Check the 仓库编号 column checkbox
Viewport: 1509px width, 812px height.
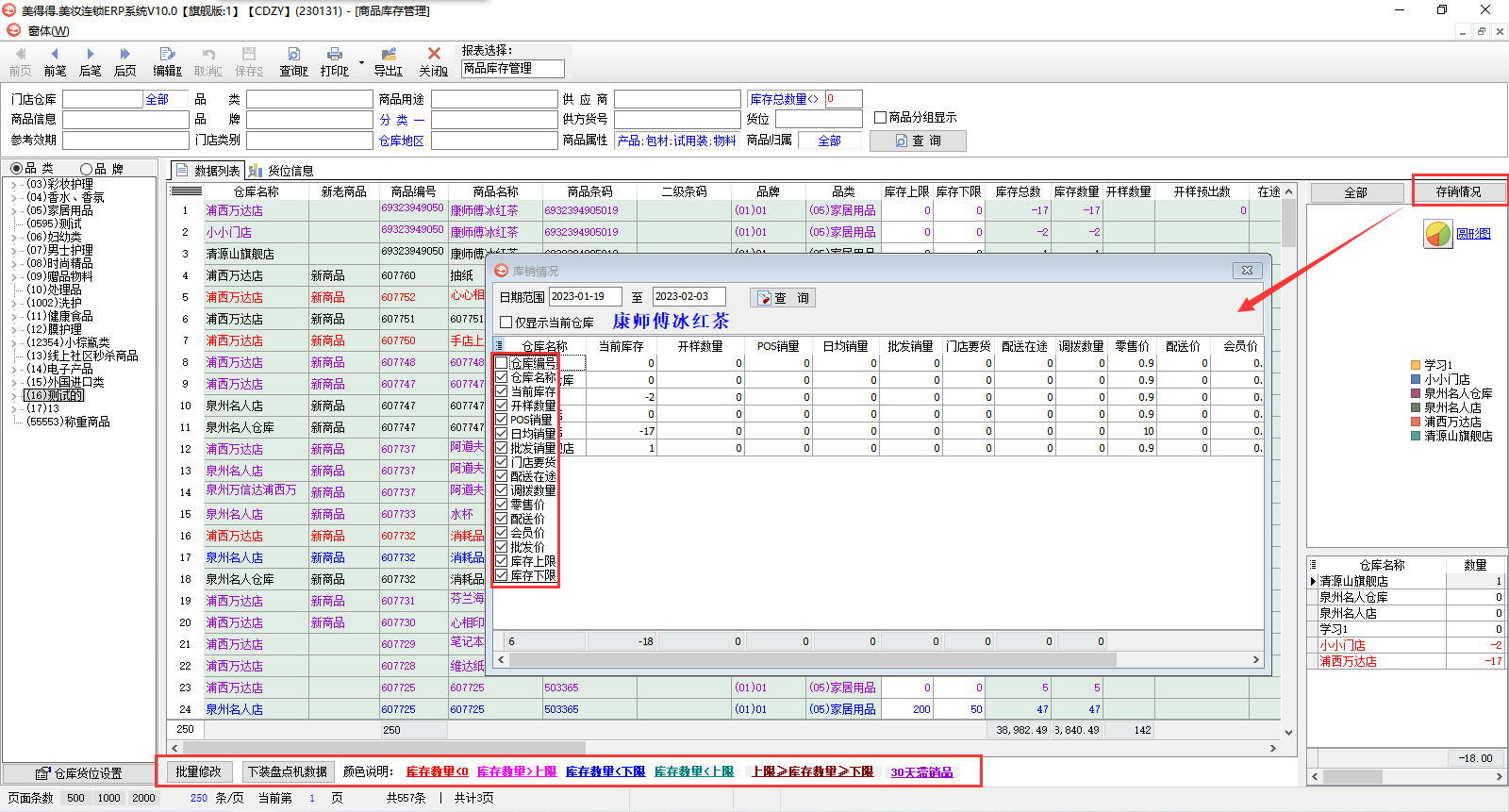(502, 363)
